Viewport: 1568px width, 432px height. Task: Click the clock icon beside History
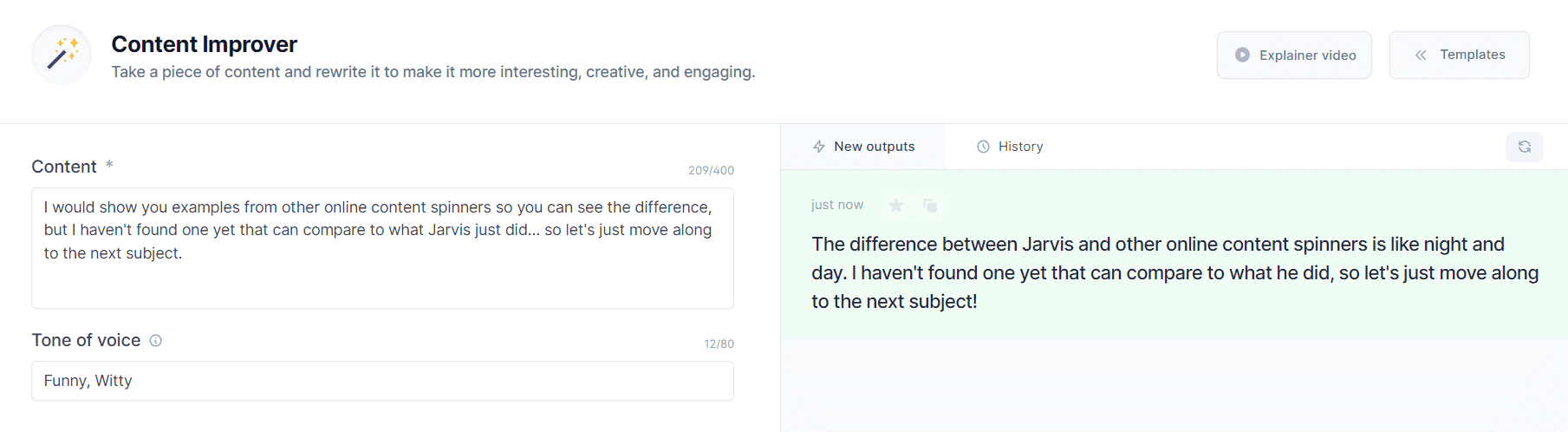pyautogui.click(x=983, y=147)
